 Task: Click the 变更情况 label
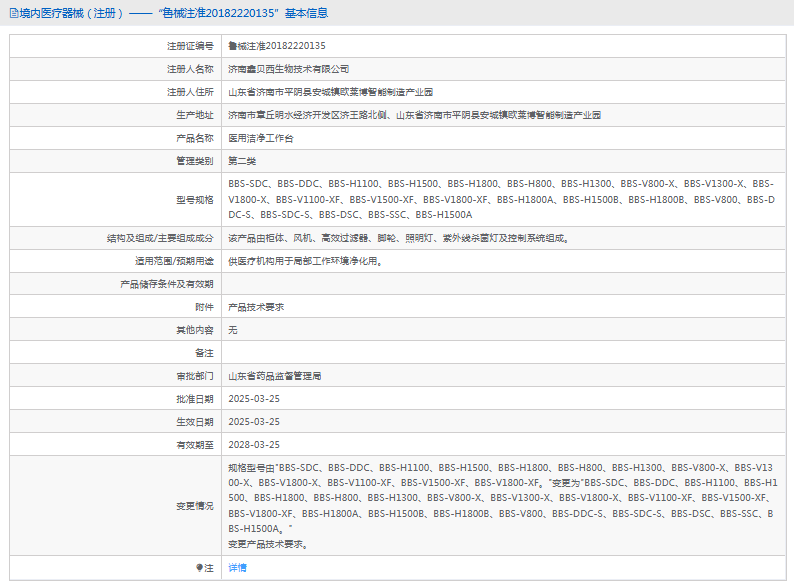click(x=195, y=506)
